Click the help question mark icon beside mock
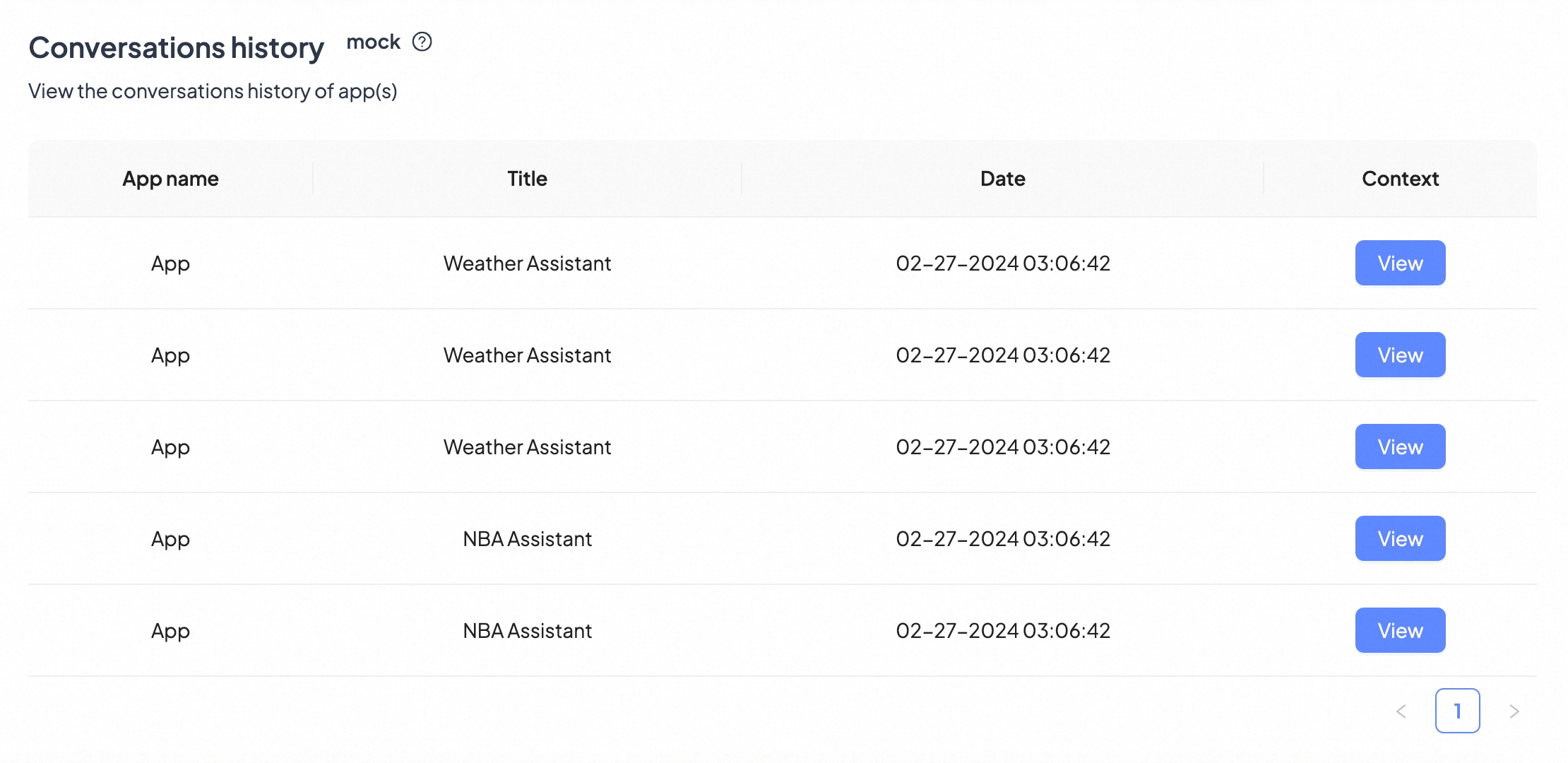The width and height of the screenshot is (1568, 763). coord(422,42)
